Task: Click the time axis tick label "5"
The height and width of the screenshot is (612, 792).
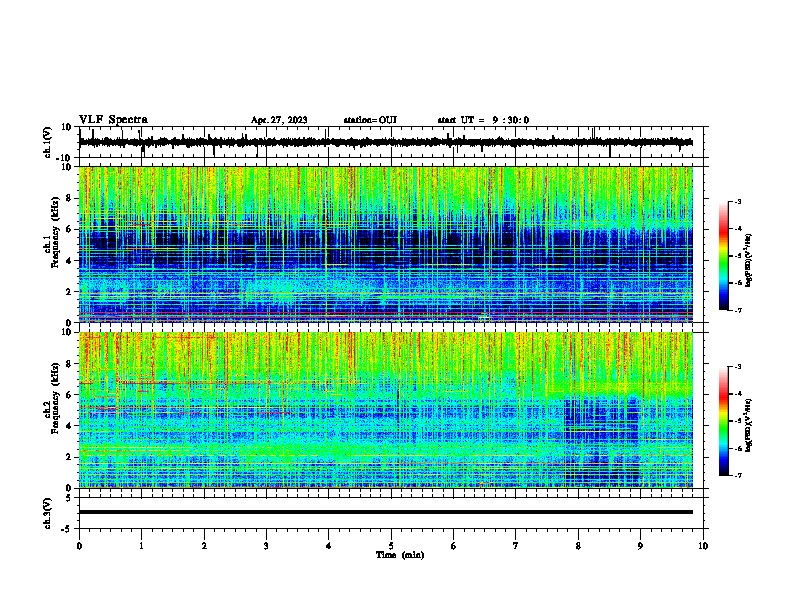Action: click(x=391, y=546)
